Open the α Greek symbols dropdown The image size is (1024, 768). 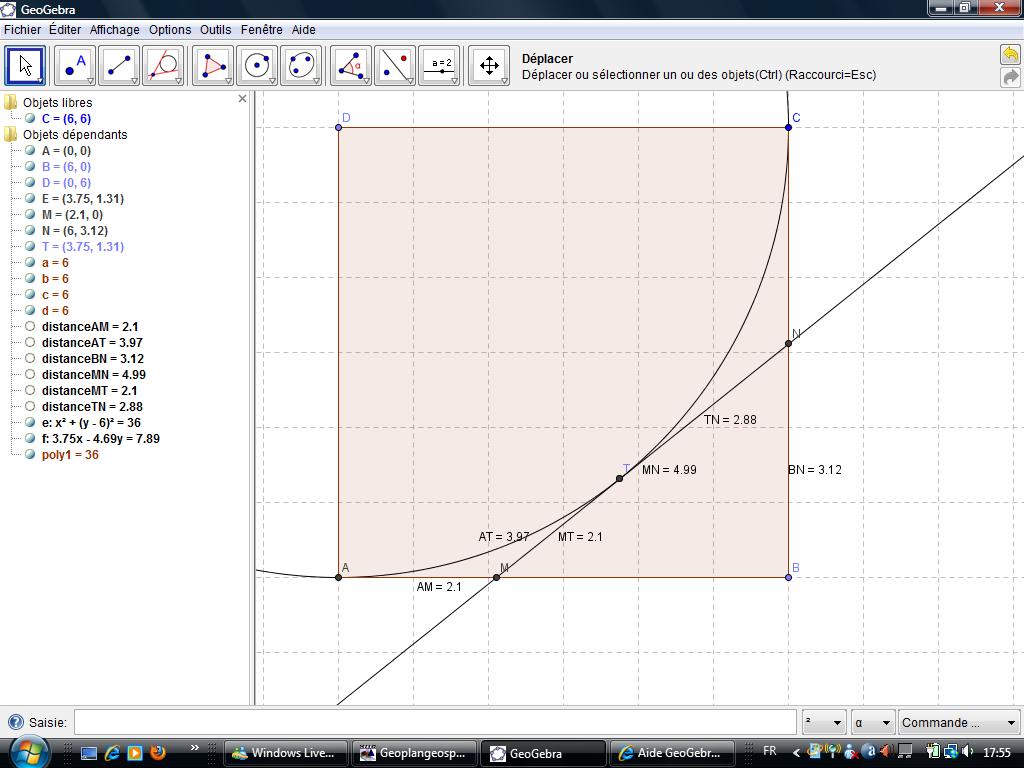[x=871, y=722]
